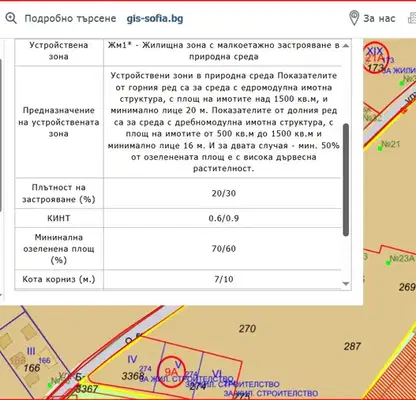Click map parcel number 3368
Screen dimensions: 416x400
(133, 376)
